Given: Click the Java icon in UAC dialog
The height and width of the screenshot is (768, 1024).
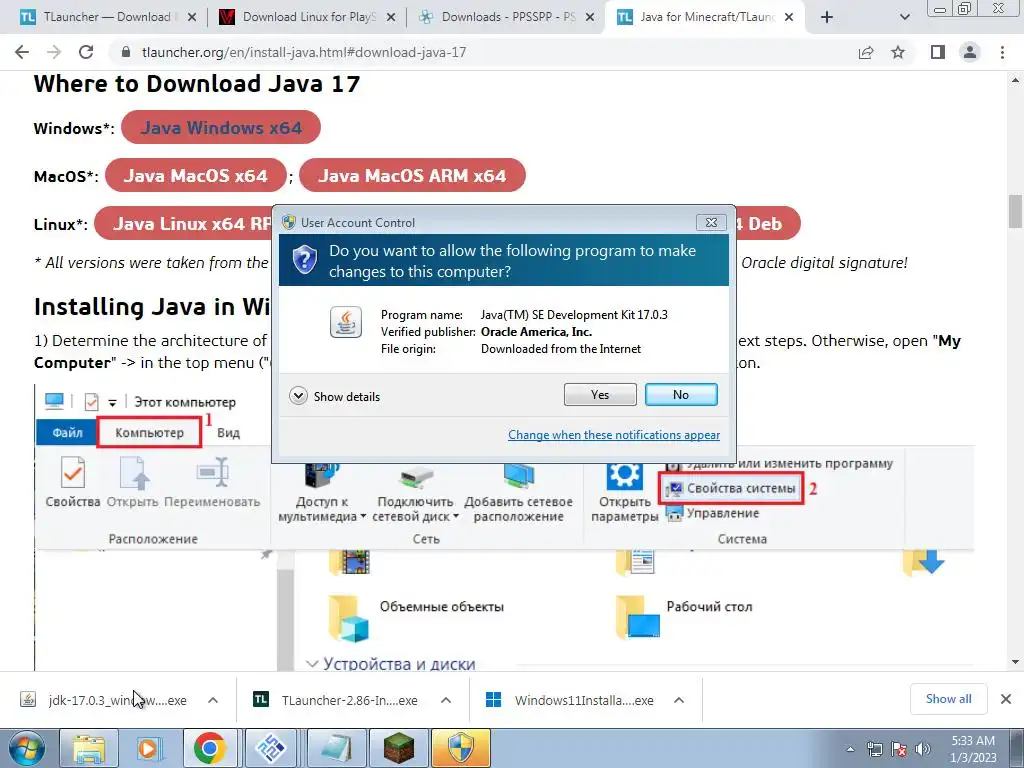Looking at the screenshot, I should [x=345, y=322].
